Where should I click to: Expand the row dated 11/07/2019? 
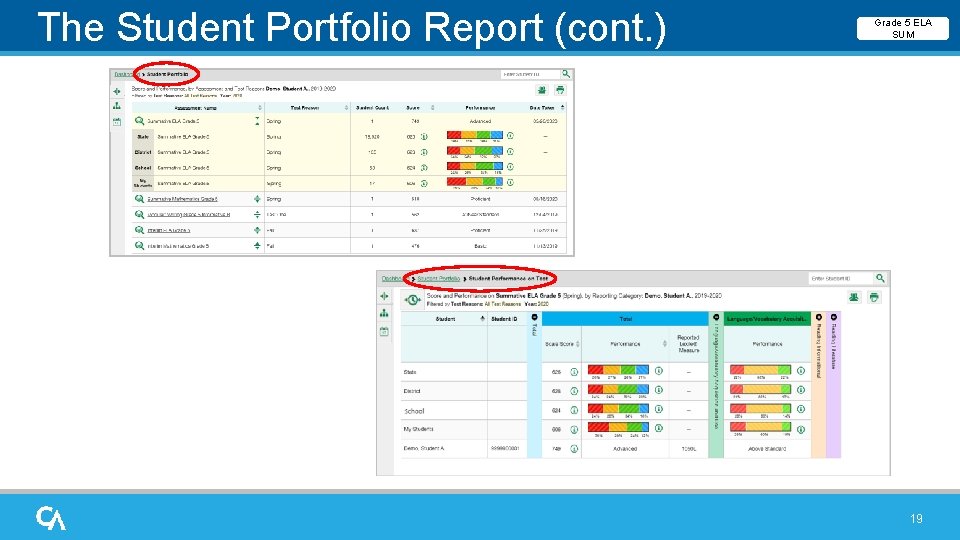pos(257,230)
